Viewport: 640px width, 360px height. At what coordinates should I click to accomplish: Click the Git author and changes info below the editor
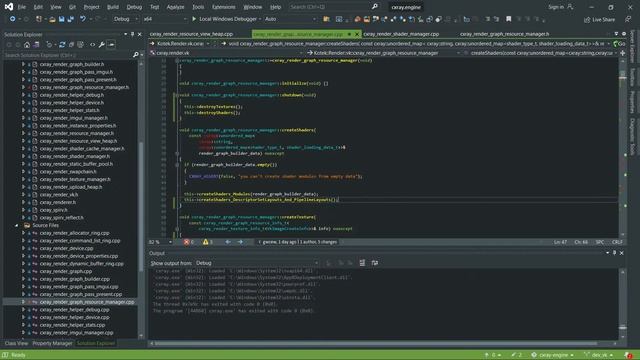pos(300,242)
